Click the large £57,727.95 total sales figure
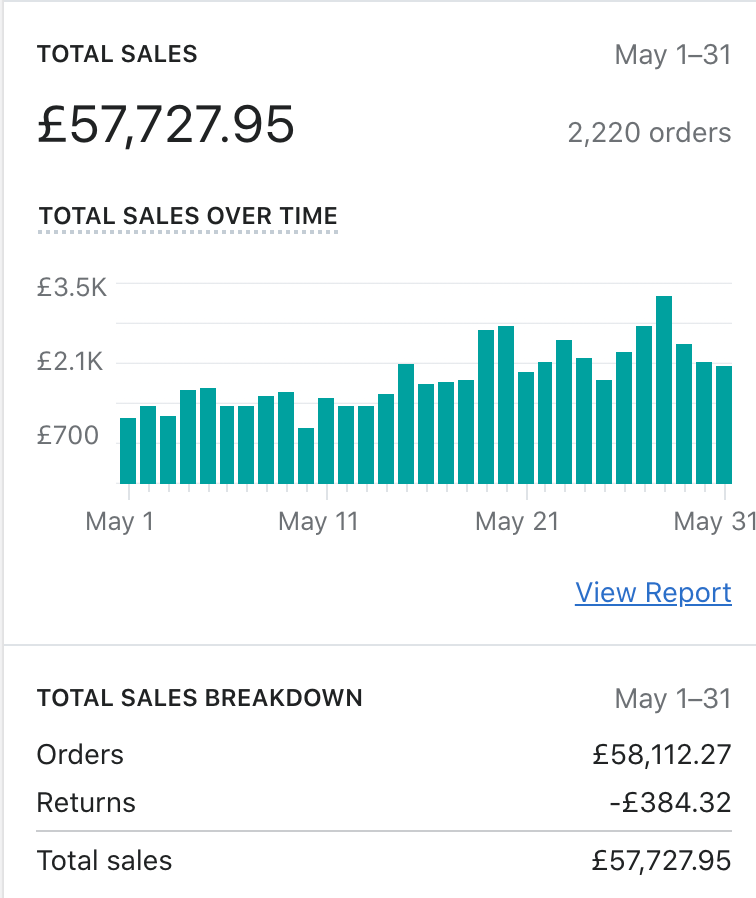 coord(166,125)
